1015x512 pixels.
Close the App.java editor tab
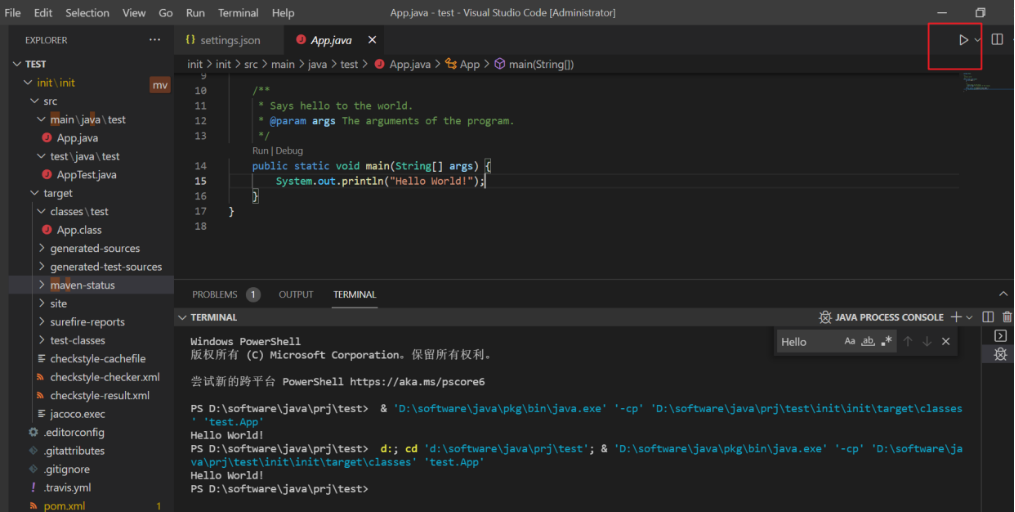tap(372, 40)
